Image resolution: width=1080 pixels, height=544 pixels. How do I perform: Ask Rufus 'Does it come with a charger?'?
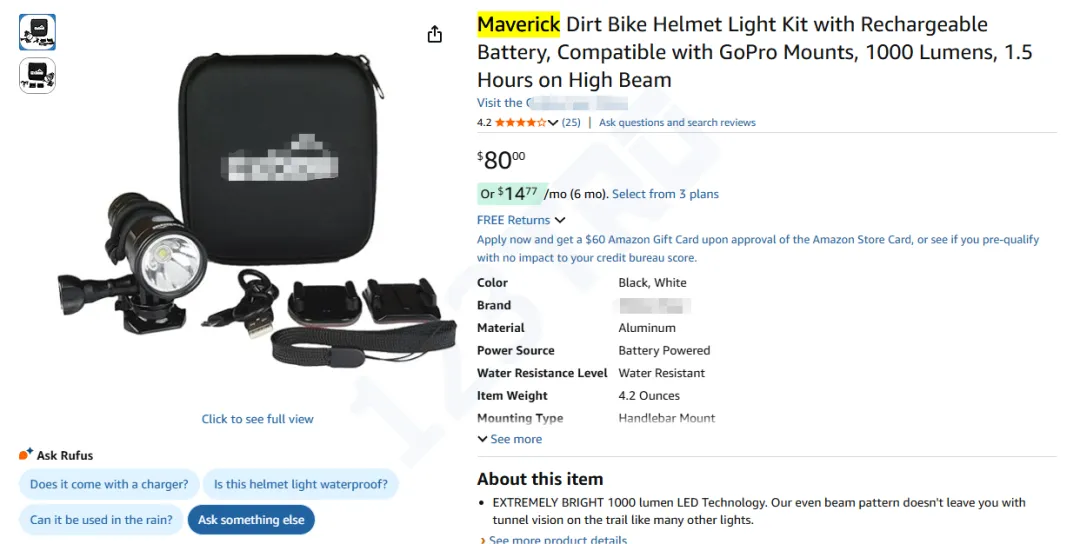coord(109,485)
